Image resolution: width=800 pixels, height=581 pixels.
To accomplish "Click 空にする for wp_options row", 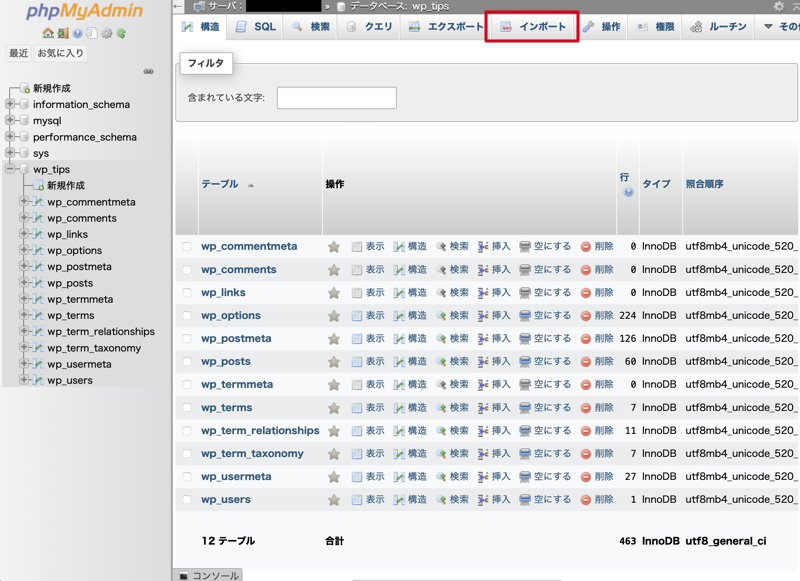I will (x=545, y=316).
